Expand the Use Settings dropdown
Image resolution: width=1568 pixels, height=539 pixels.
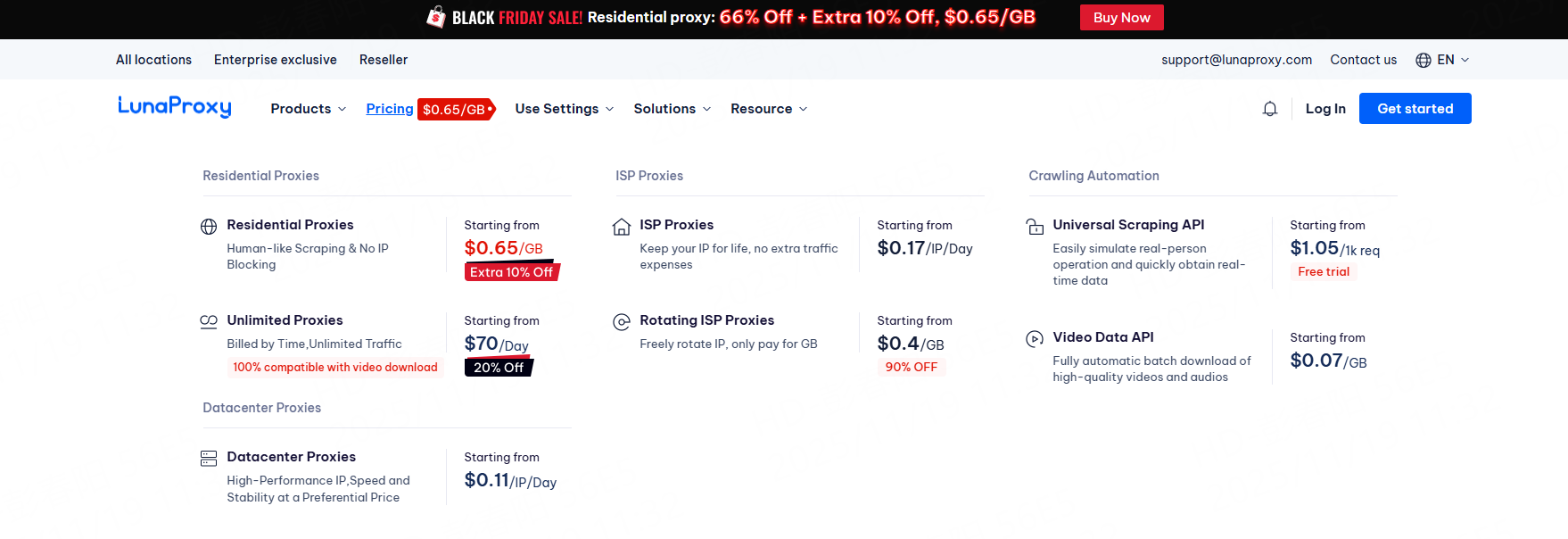pyautogui.click(x=565, y=109)
